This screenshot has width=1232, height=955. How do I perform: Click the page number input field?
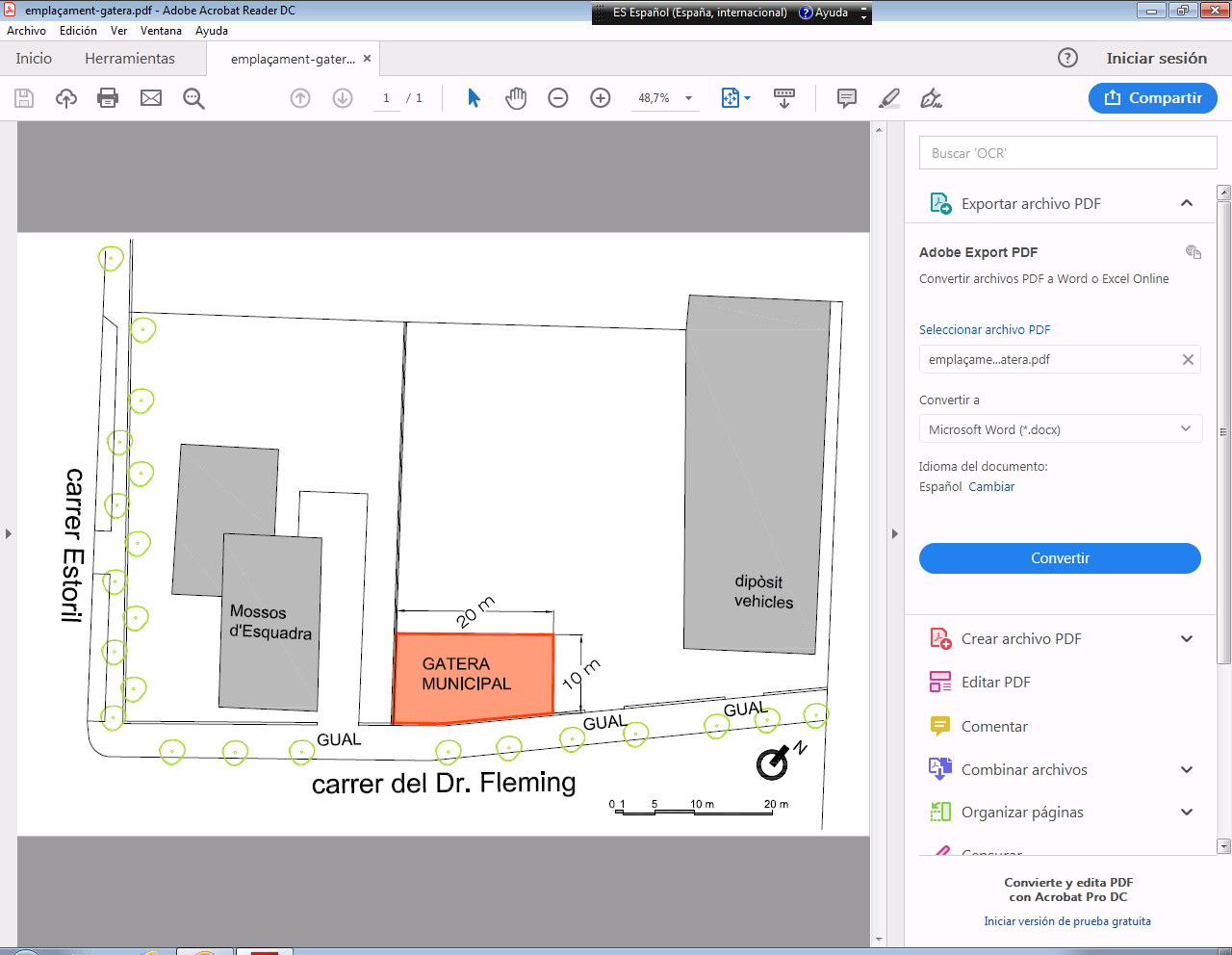pos(386,98)
